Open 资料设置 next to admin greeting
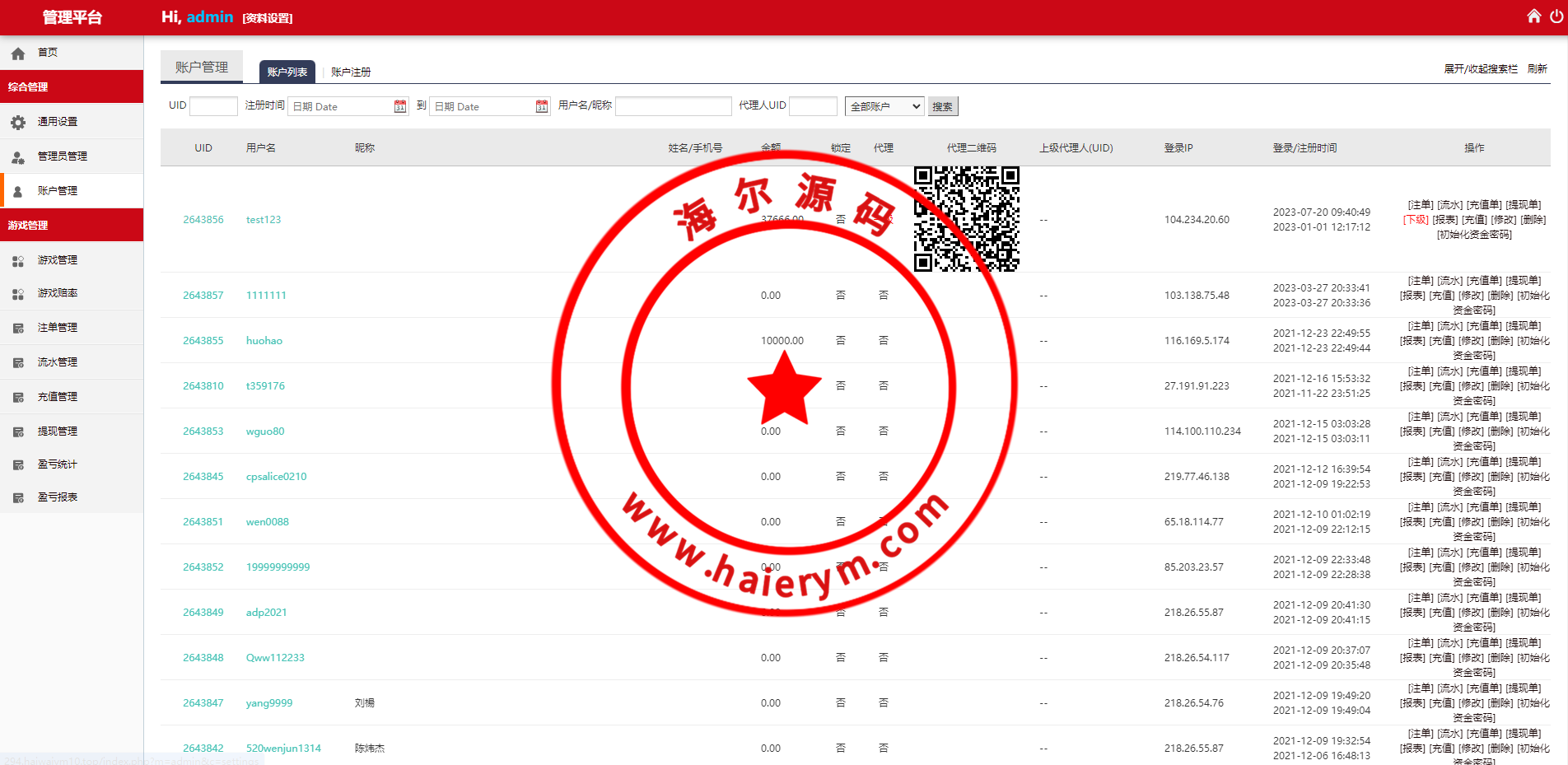 (267, 17)
